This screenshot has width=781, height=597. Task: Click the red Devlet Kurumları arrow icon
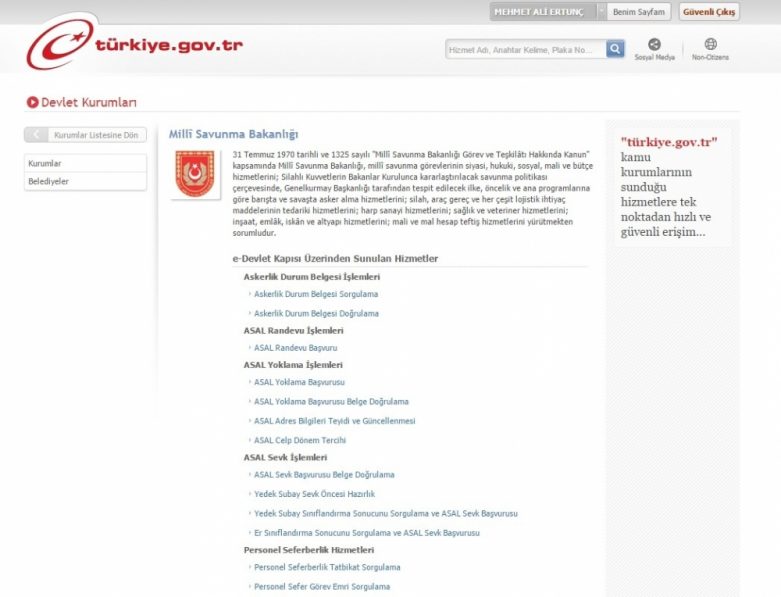32,102
